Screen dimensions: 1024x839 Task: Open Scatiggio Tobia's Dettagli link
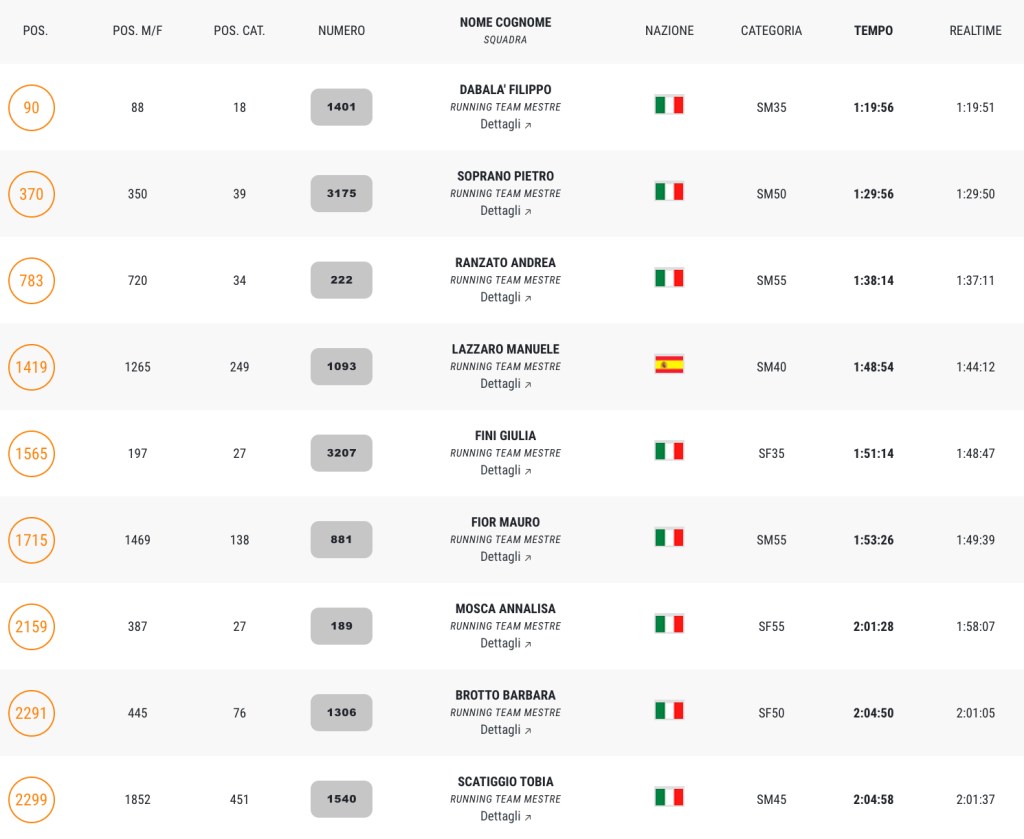[x=505, y=816]
